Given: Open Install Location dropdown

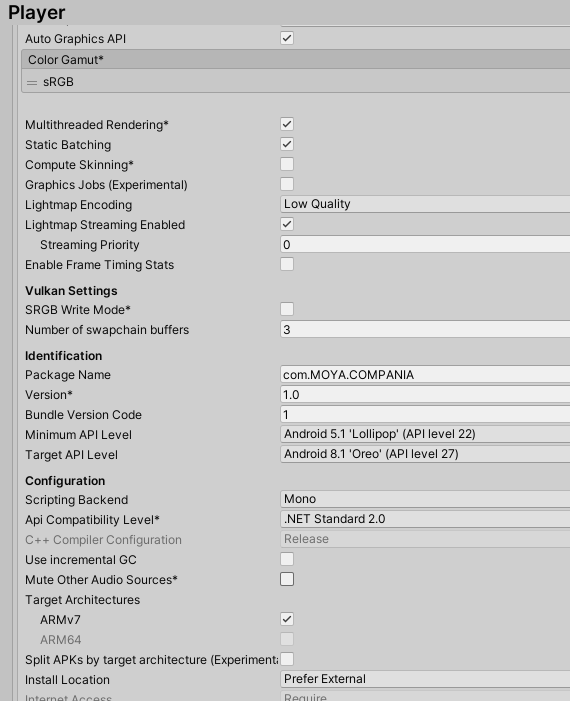Looking at the screenshot, I should (425, 679).
